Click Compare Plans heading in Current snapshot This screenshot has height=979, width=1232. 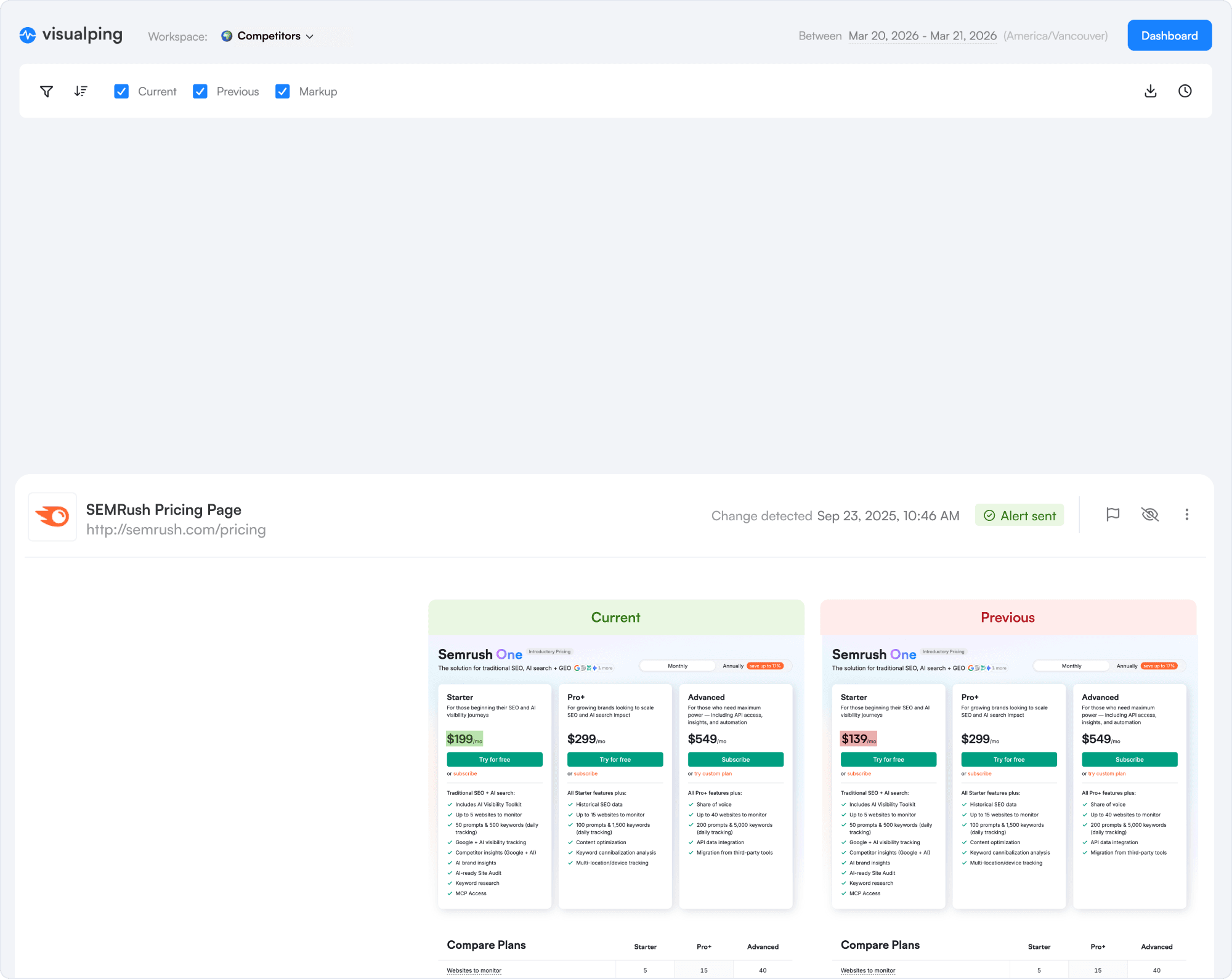click(x=486, y=945)
